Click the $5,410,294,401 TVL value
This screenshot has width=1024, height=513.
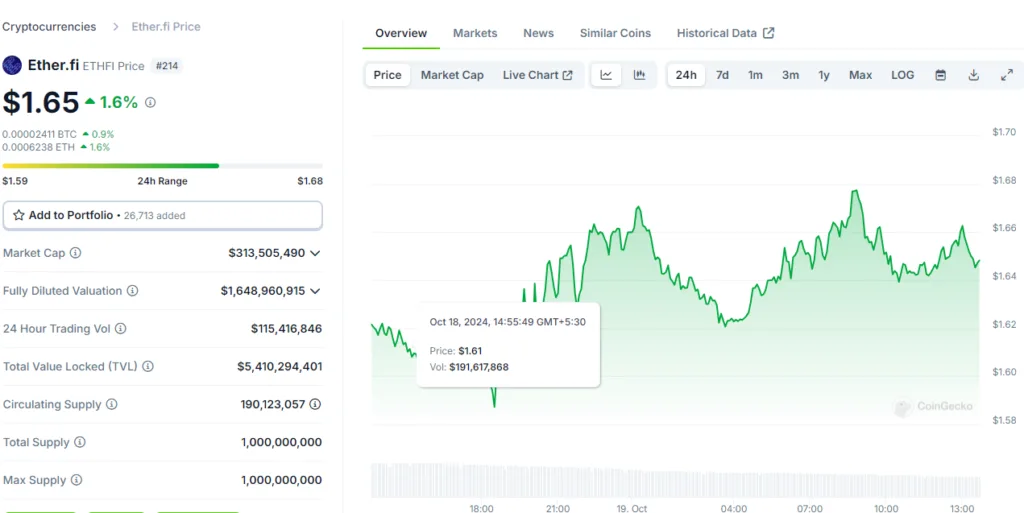280,366
